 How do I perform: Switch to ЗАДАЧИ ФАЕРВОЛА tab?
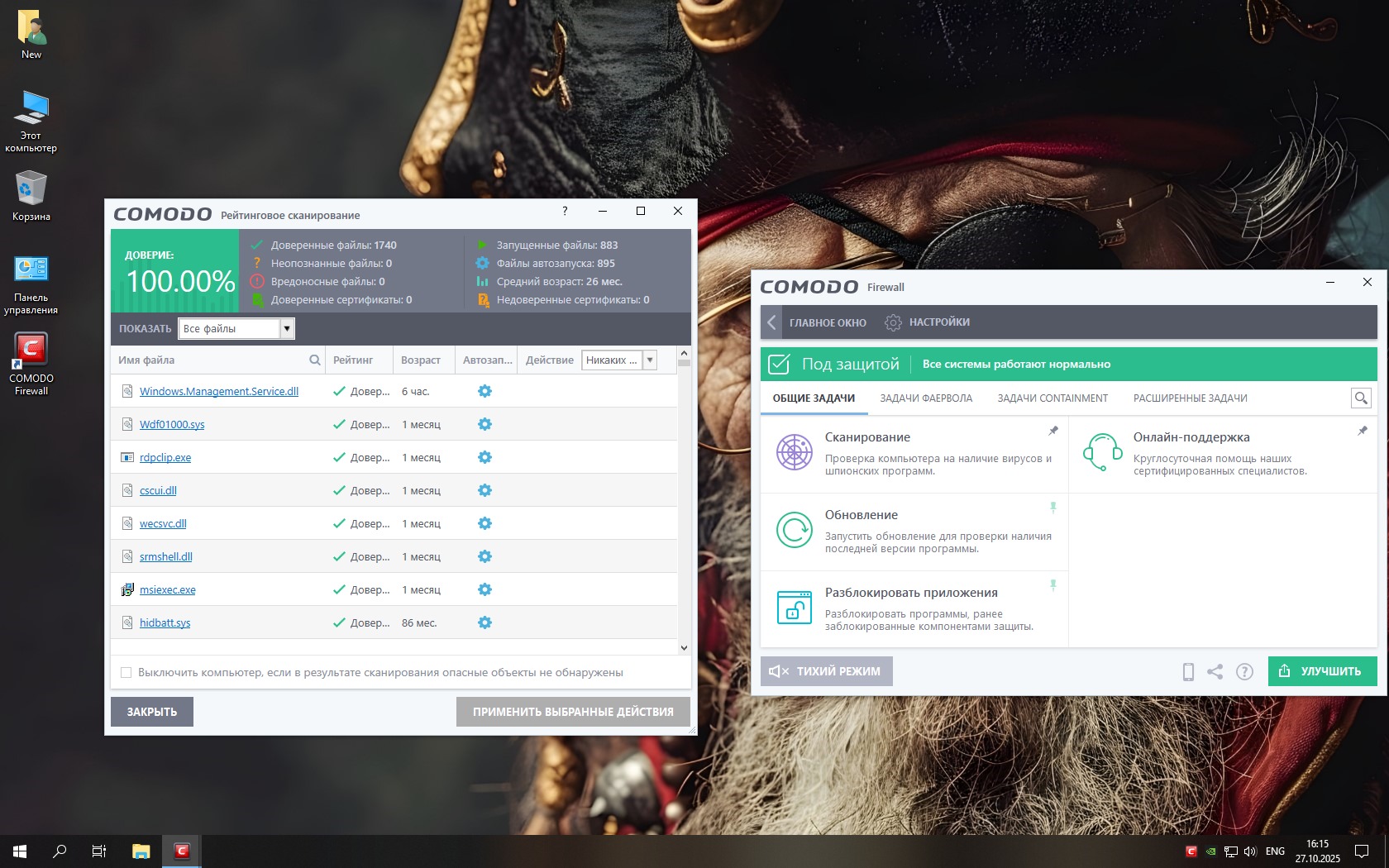926,398
